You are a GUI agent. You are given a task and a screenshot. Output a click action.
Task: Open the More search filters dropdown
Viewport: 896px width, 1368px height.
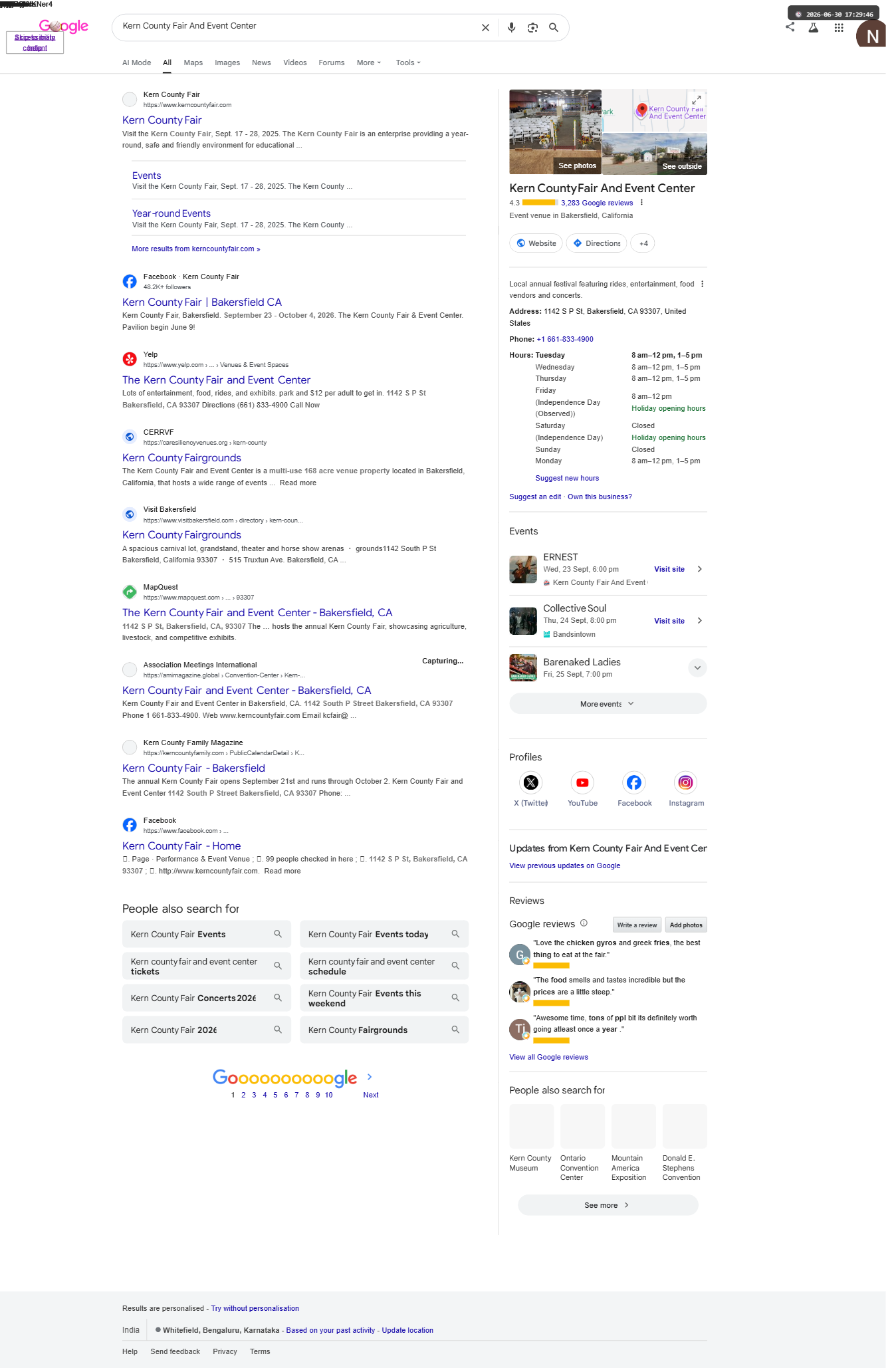pyautogui.click(x=369, y=62)
